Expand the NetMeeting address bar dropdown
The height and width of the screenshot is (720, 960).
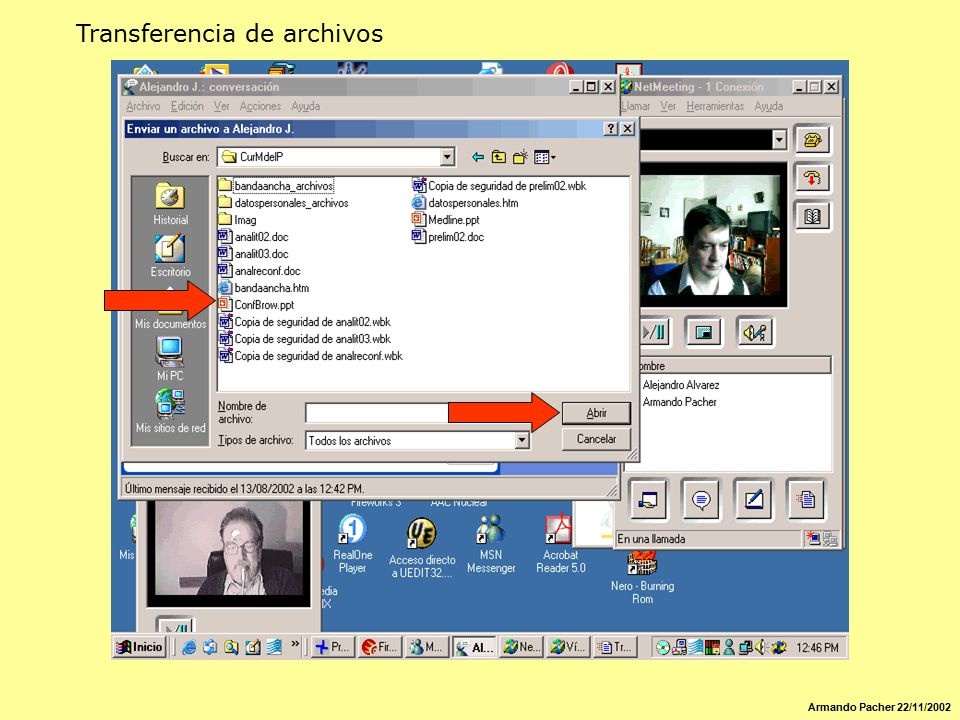(x=779, y=140)
